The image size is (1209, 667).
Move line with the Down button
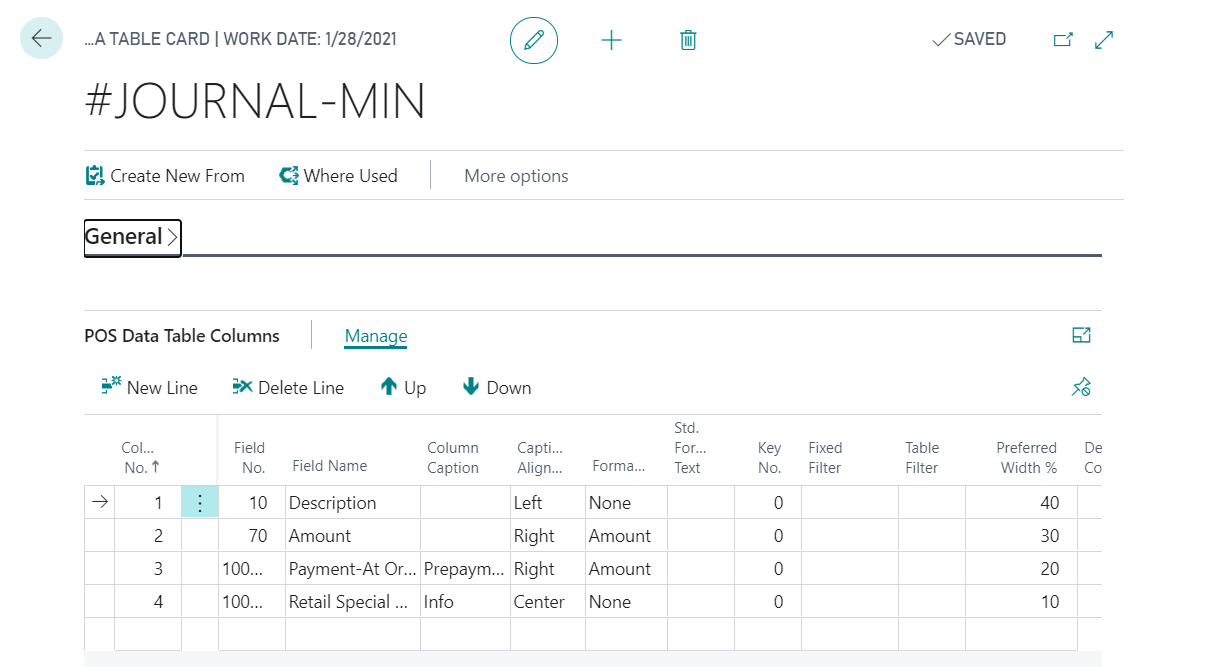coord(497,388)
